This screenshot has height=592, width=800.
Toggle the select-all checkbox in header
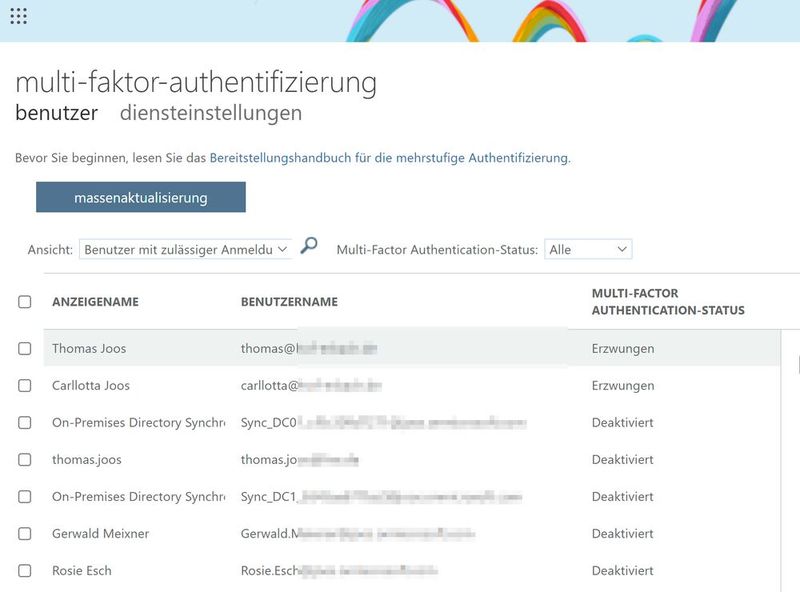24,302
